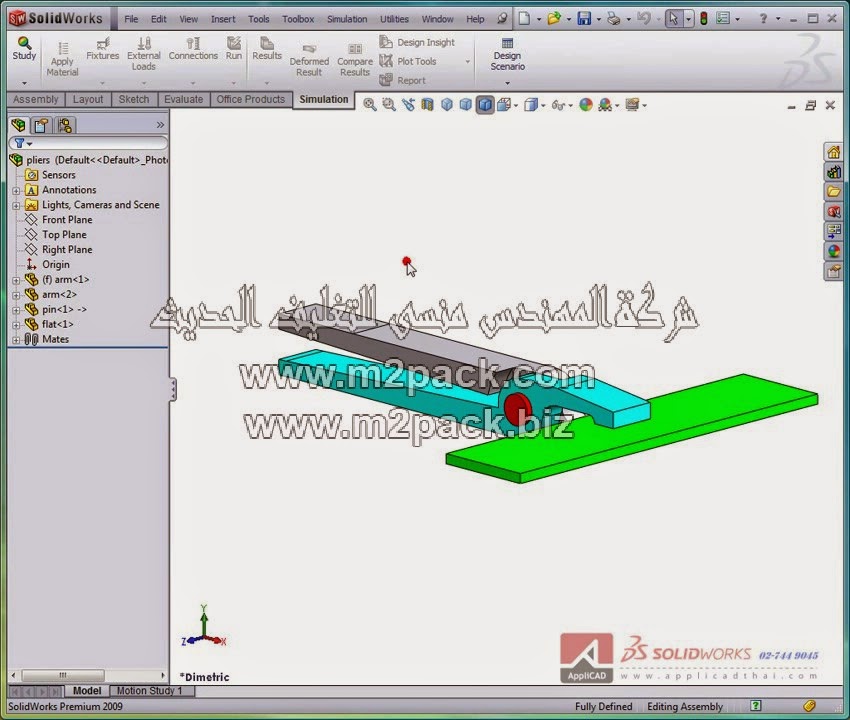Open Plot Tools
The height and width of the screenshot is (720, 850).
(408, 61)
